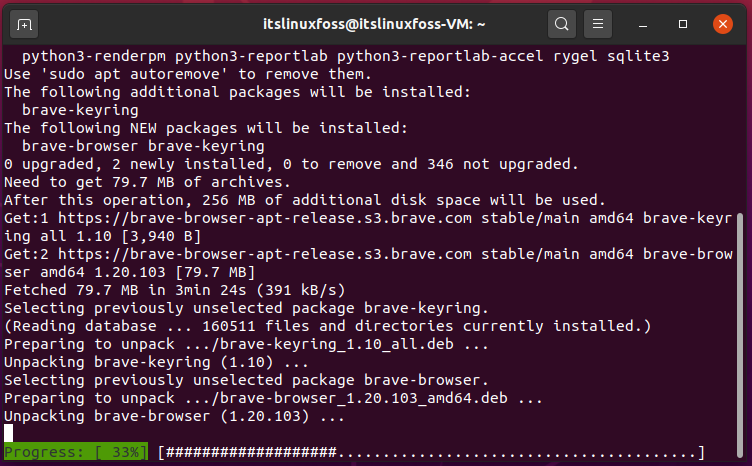Viewport: 752px width, 466px height.
Task: Click the 'Fetched 79.7 MB' line
Action: (x=175, y=290)
